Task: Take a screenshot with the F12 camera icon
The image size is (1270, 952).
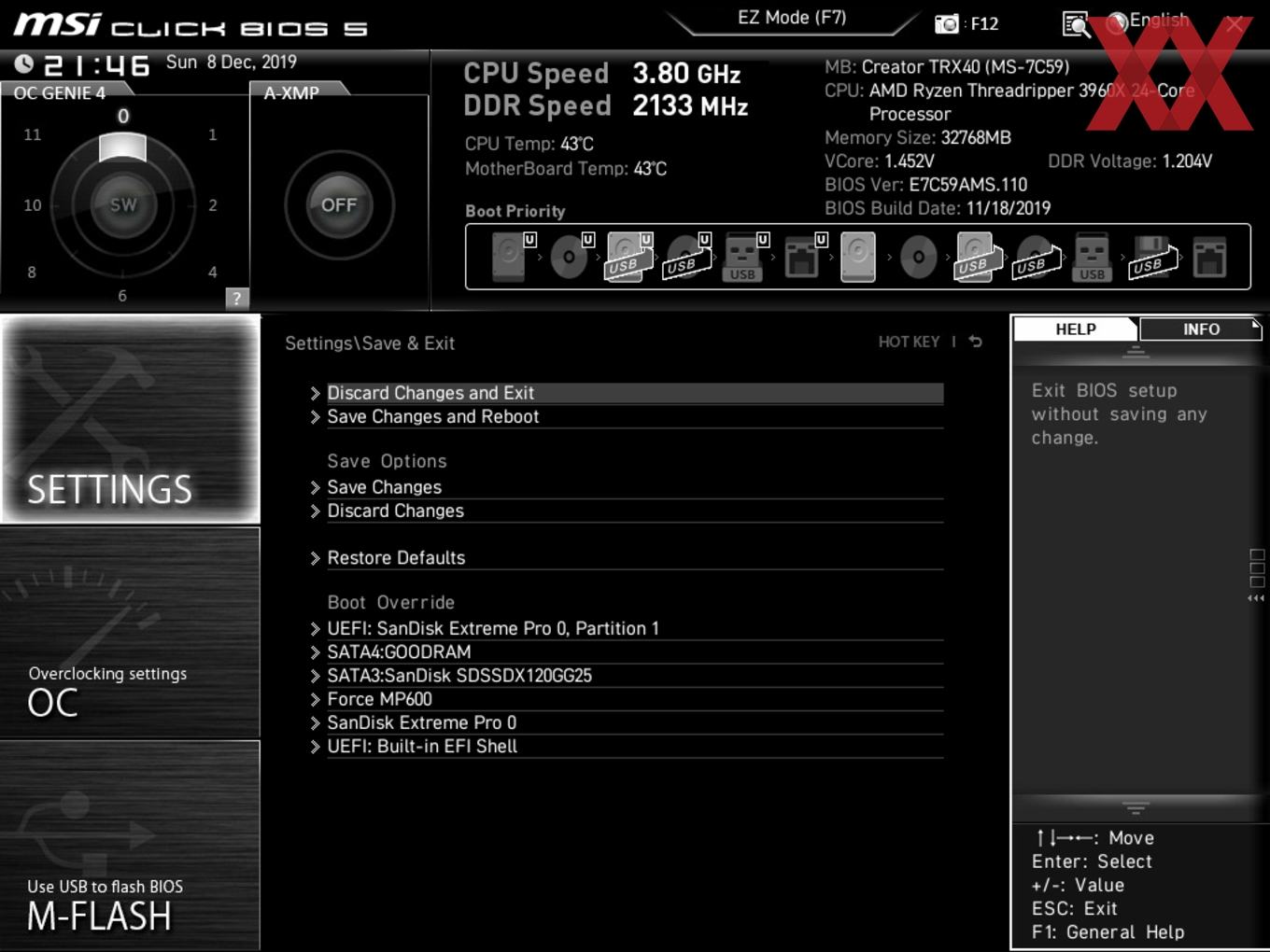Action: 946,24
